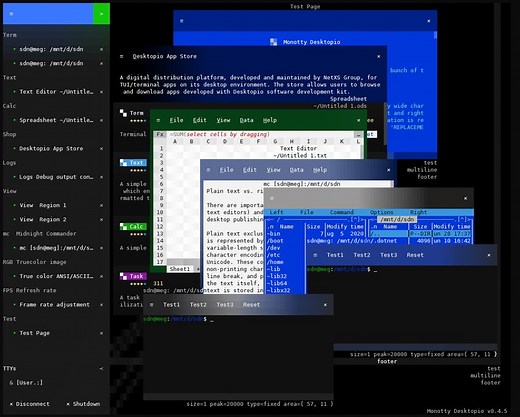The height and width of the screenshot is (417, 520).
Task: Open the Text Editor window's hamburger menu
Action: point(208,170)
